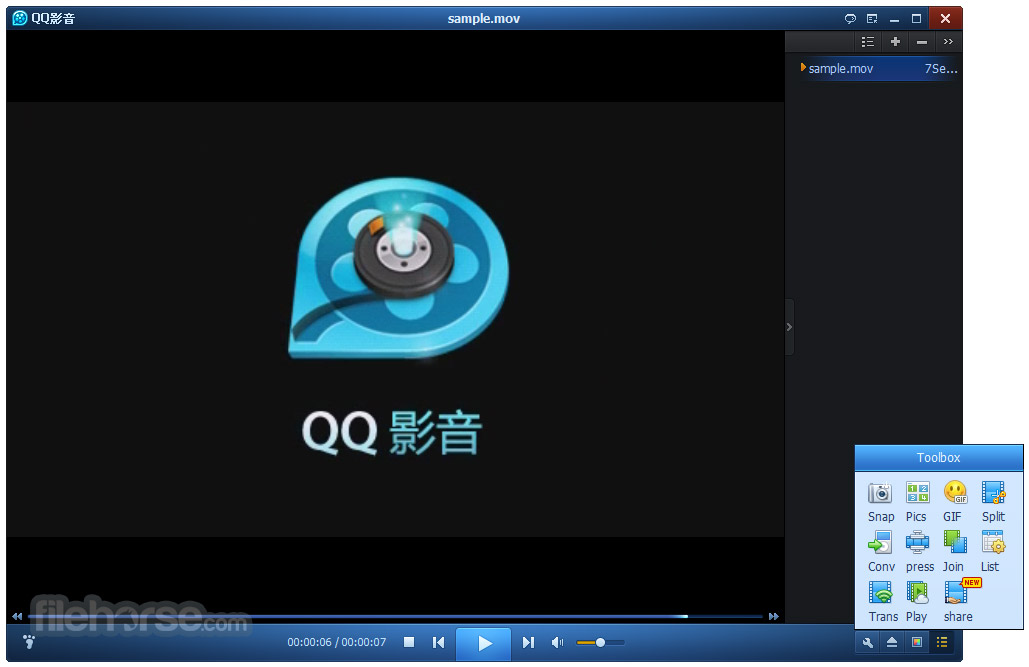Image resolution: width=1029 pixels, height=667 pixels.
Task: Open the feedback speech bubble icon
Action: pos(850,18)
